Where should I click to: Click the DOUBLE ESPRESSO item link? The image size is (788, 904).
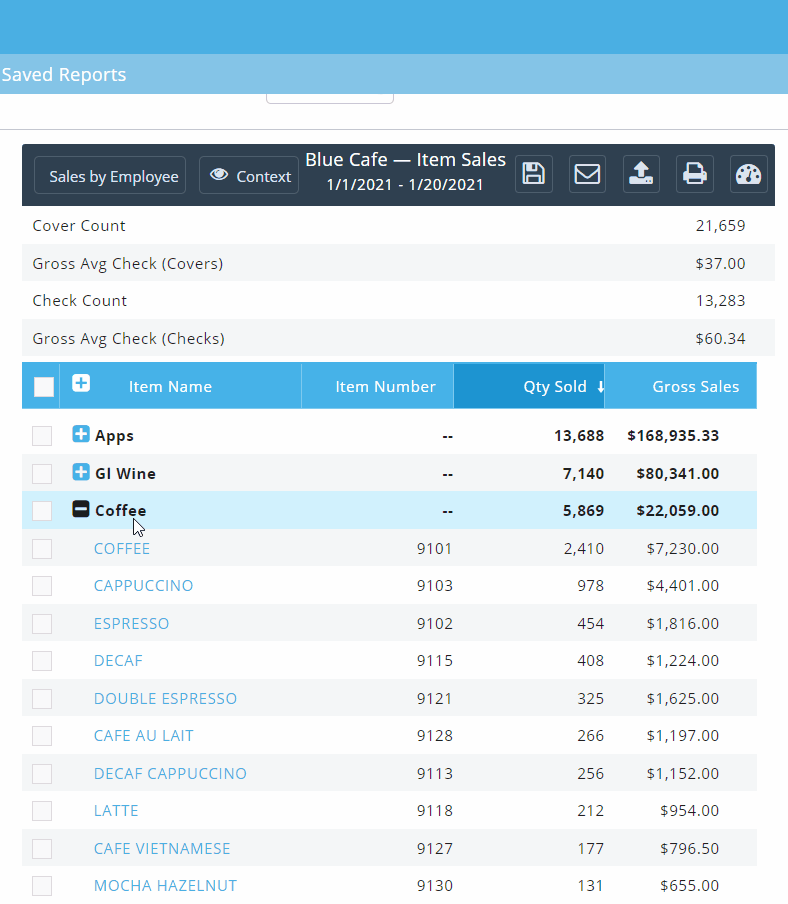tap(165, 698)
